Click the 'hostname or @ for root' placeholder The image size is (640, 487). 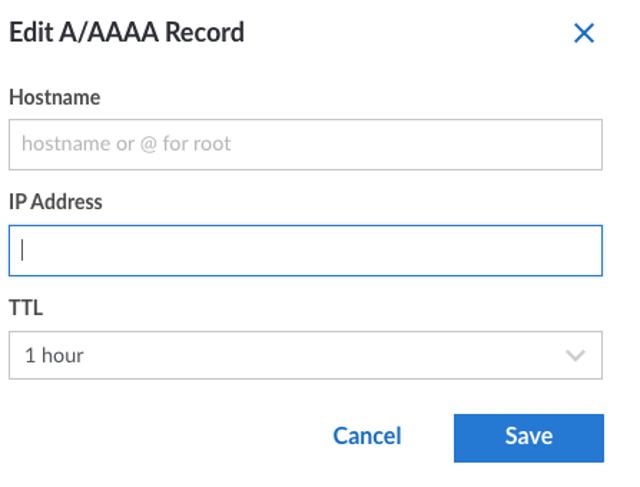click(126, 144)
